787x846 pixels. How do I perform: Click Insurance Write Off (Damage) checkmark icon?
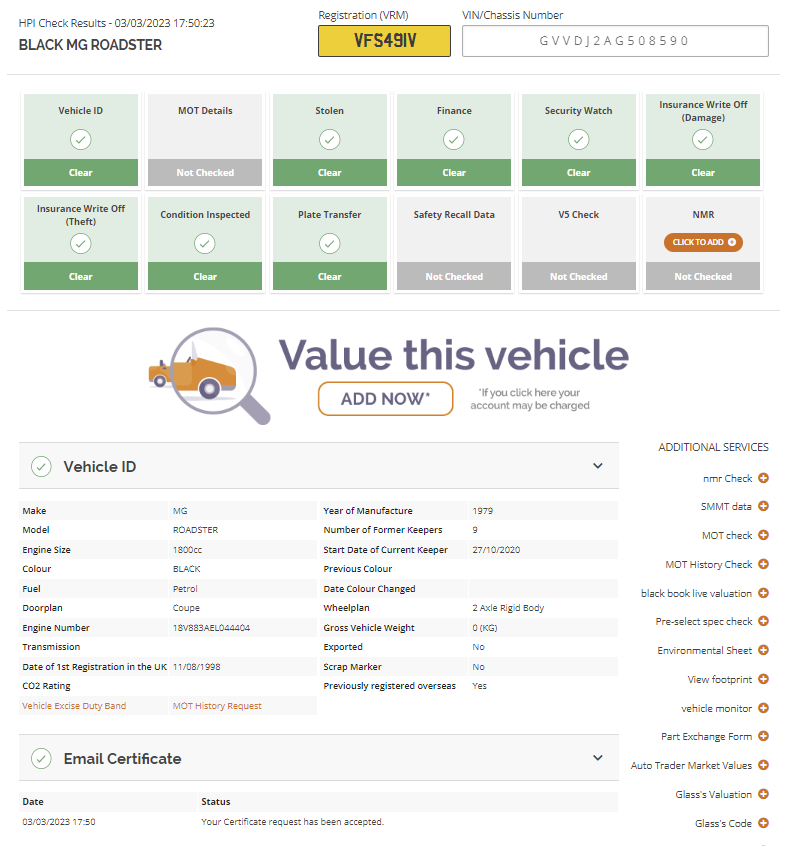[703, 140]
